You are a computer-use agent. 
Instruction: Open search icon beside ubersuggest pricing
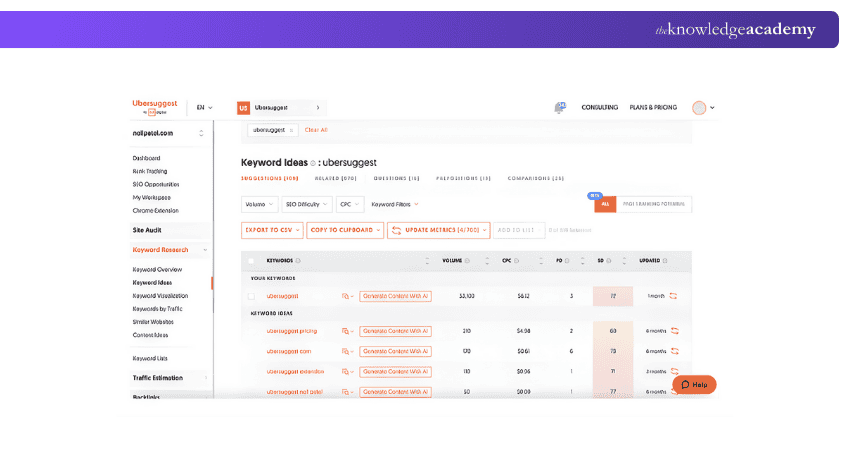[x=347, y=331]
